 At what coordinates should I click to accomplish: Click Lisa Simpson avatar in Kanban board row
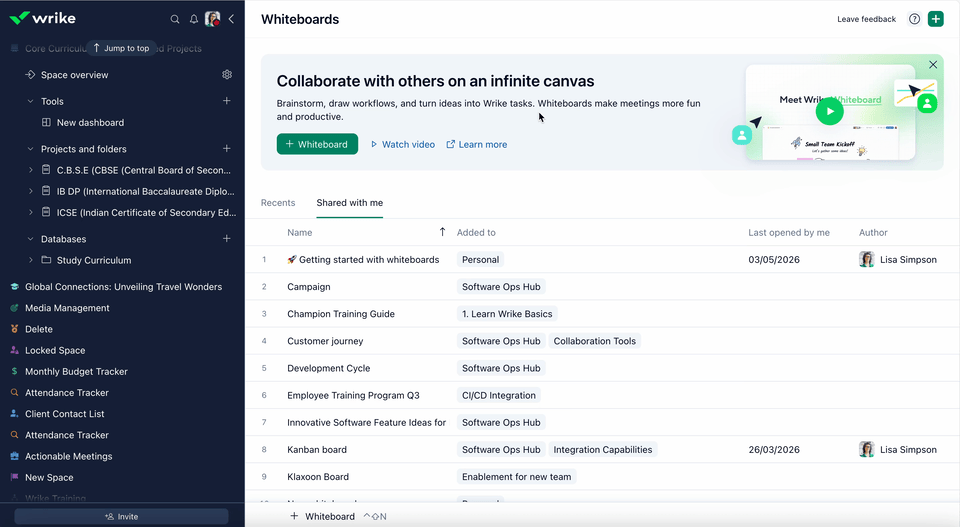pos(866,449)
